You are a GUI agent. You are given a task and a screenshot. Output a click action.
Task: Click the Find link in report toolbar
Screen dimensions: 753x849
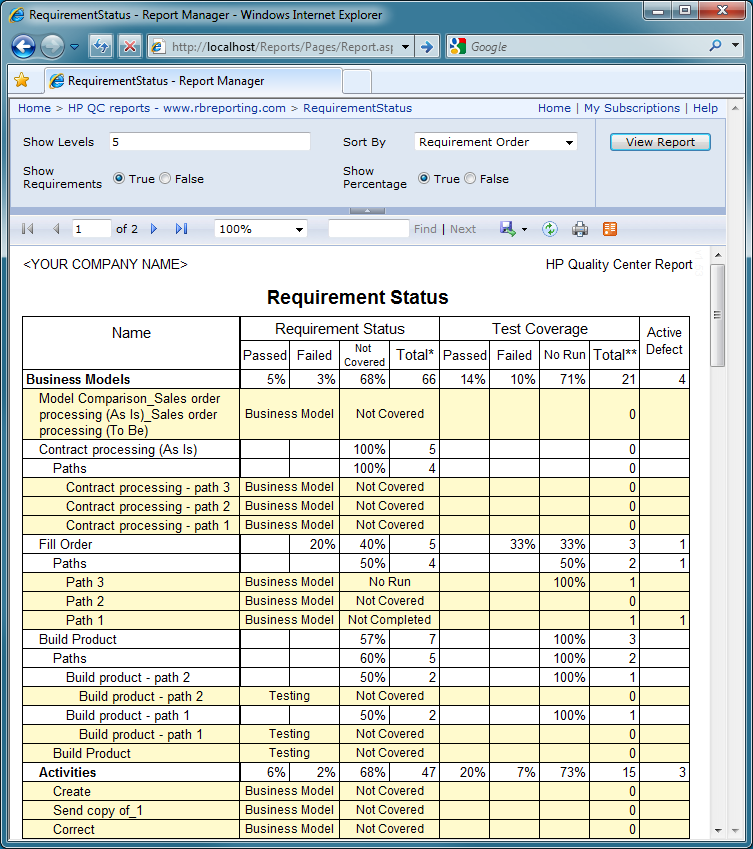click(x=425, y=229)
